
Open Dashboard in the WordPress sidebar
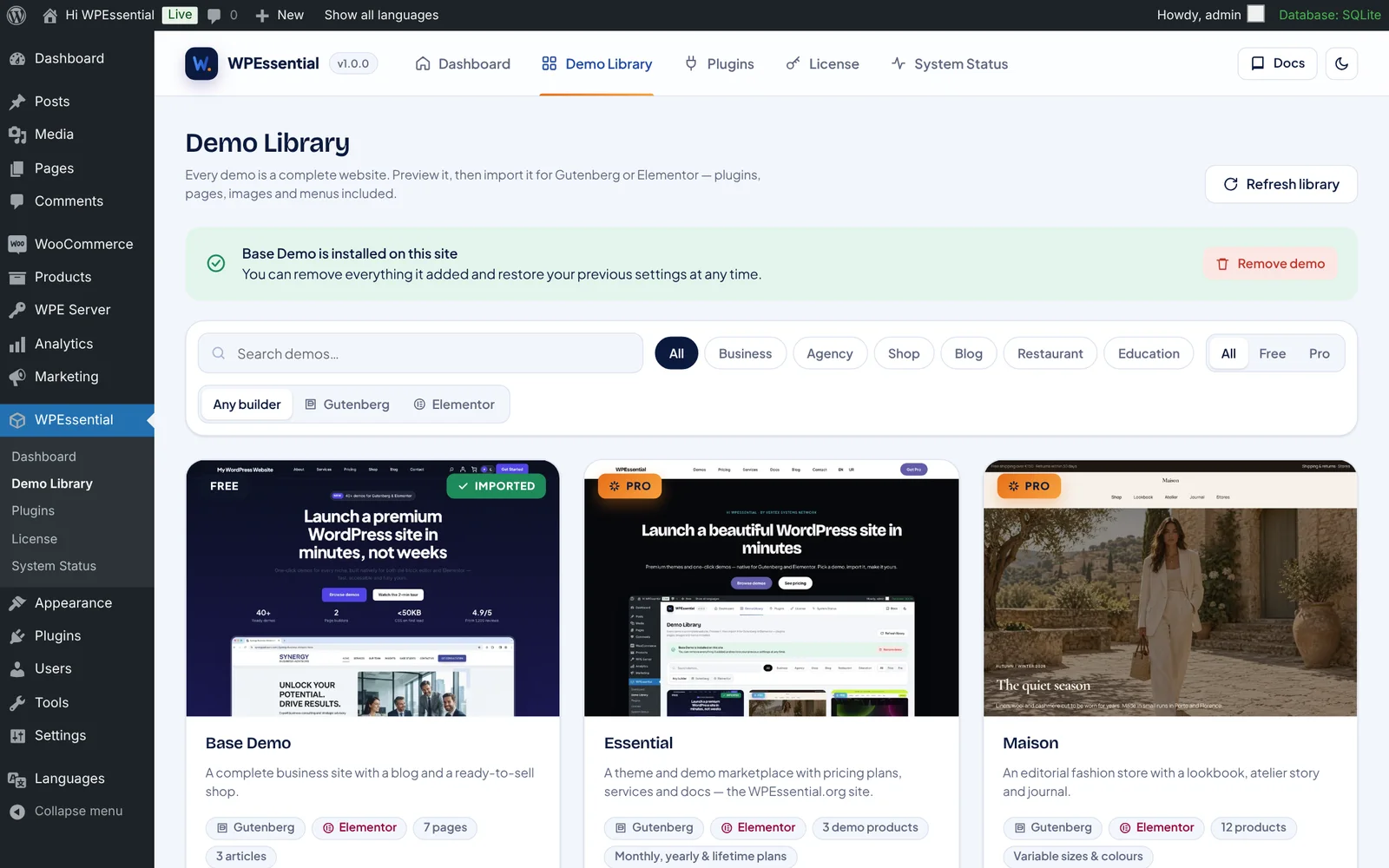77,58
